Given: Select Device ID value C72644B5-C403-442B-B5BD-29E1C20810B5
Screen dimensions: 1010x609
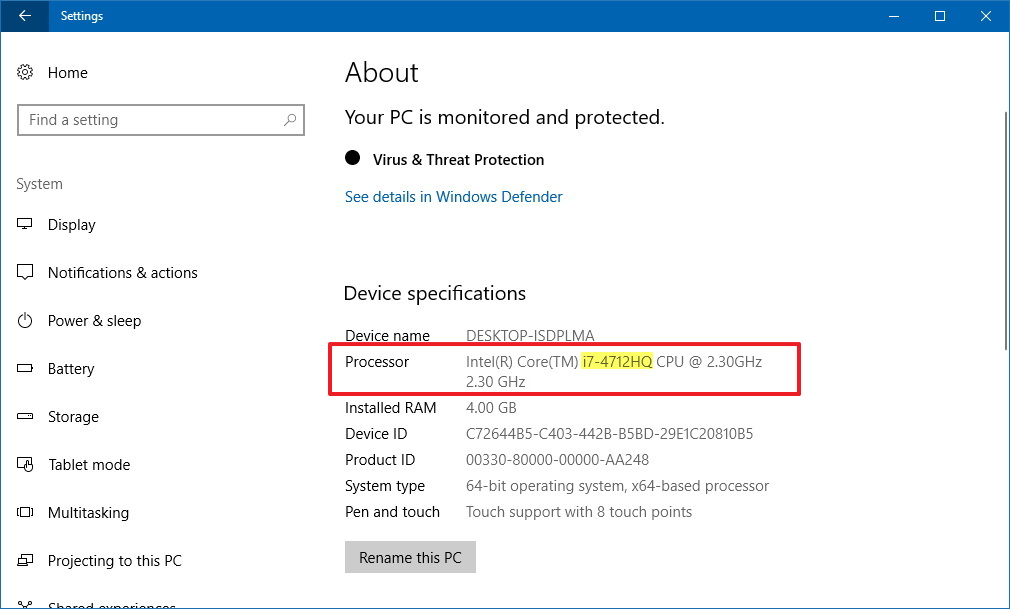Looking at the screenshot, I should (609, 434).
